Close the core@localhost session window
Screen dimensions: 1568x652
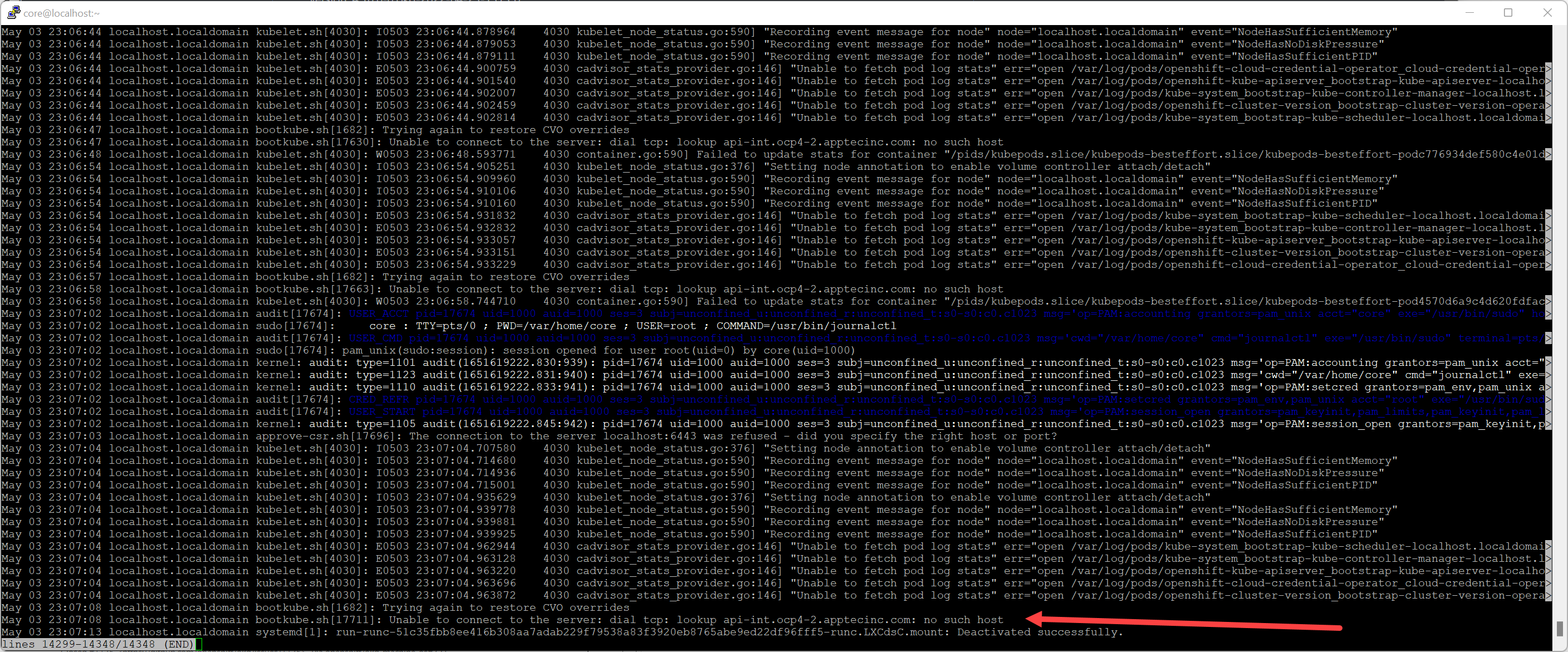[x=1549, y=12]
